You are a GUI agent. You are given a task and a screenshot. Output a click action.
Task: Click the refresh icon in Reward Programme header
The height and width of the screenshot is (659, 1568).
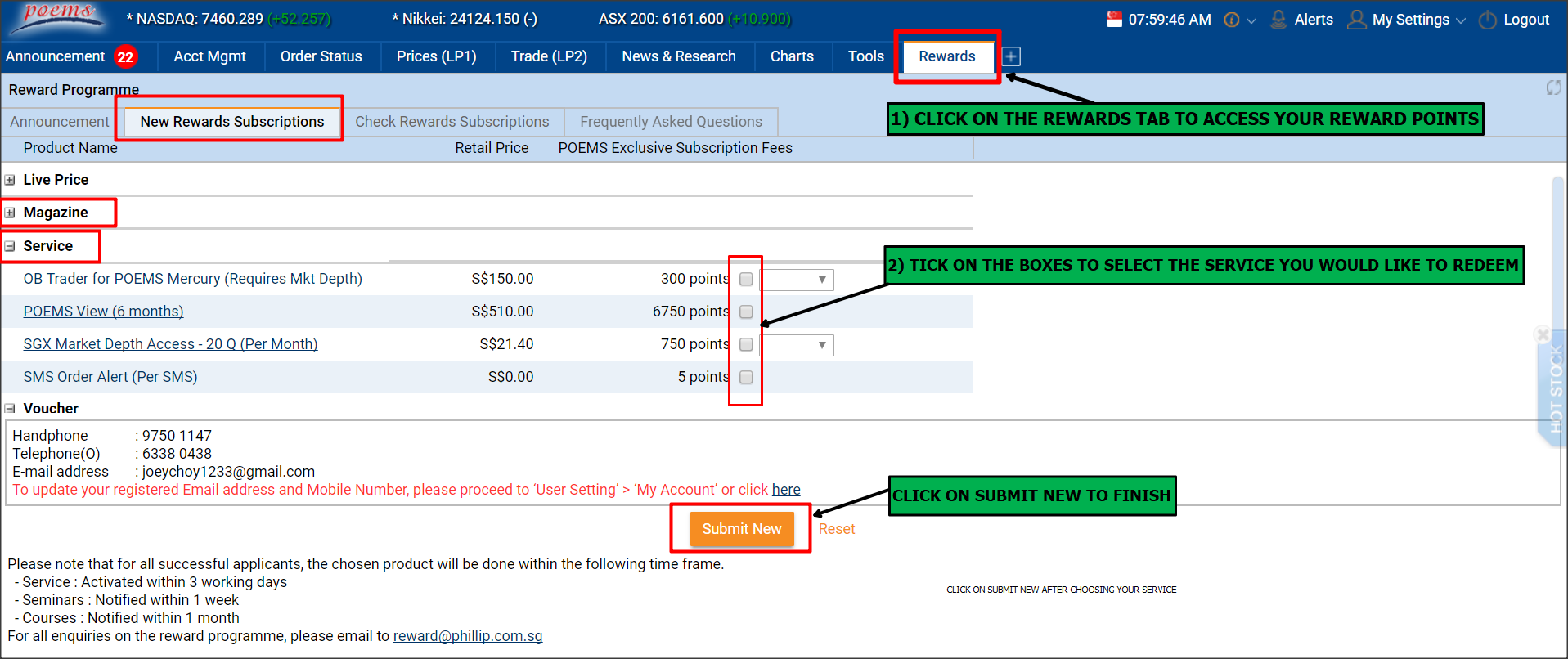tap(1553, 87)
